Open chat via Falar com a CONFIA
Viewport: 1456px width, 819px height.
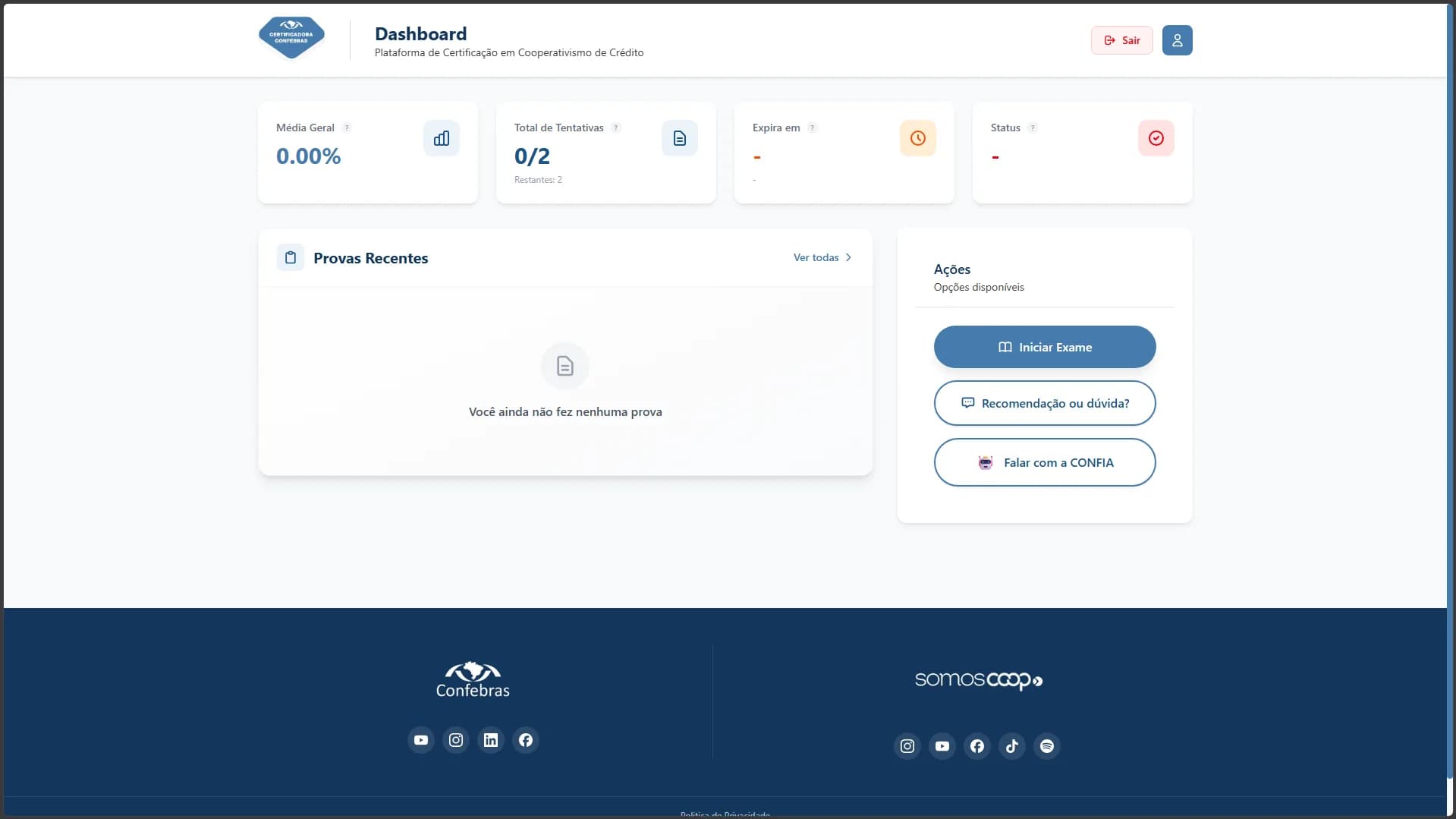[1045, 462]
